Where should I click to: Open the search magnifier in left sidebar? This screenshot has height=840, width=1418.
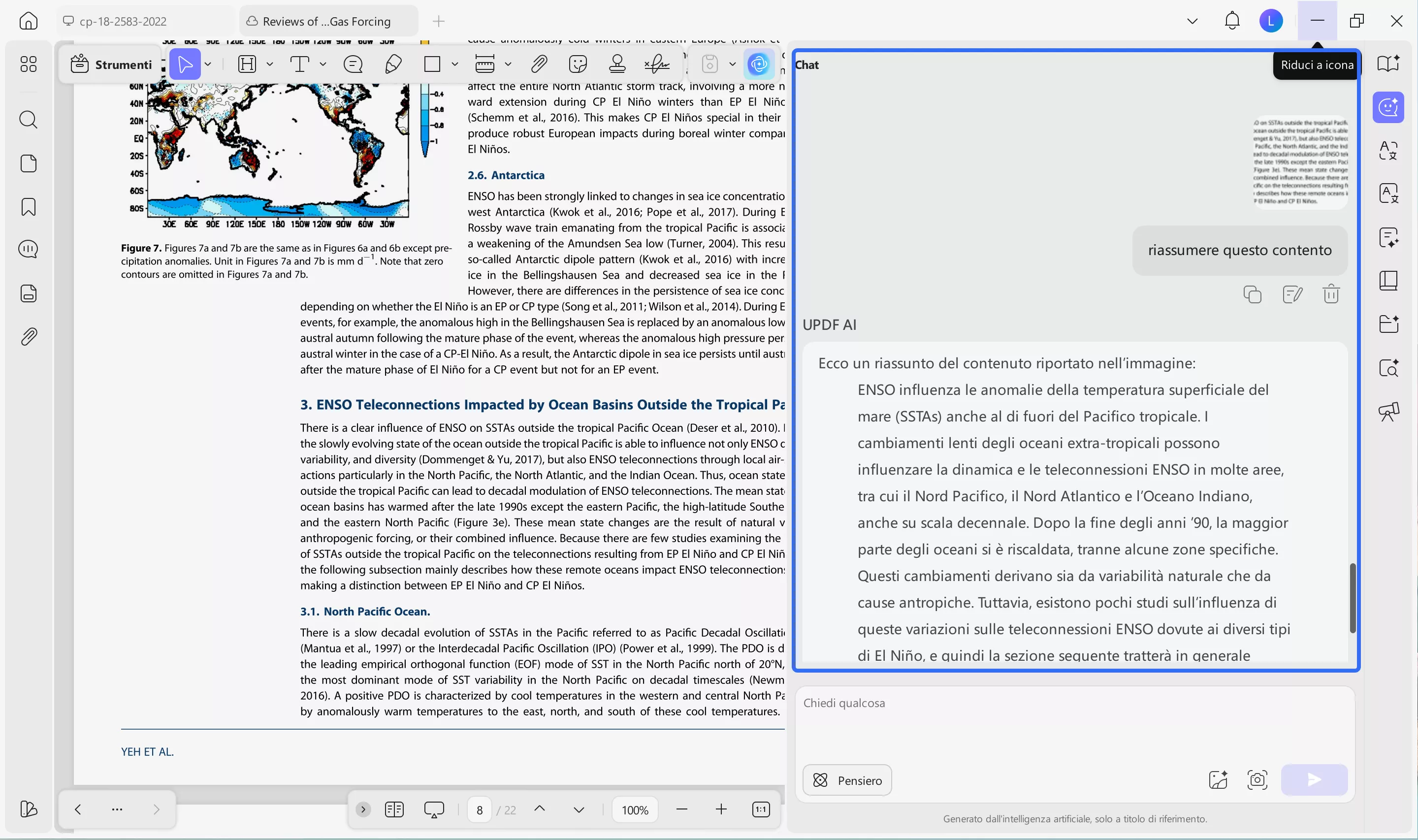point(28,120)
